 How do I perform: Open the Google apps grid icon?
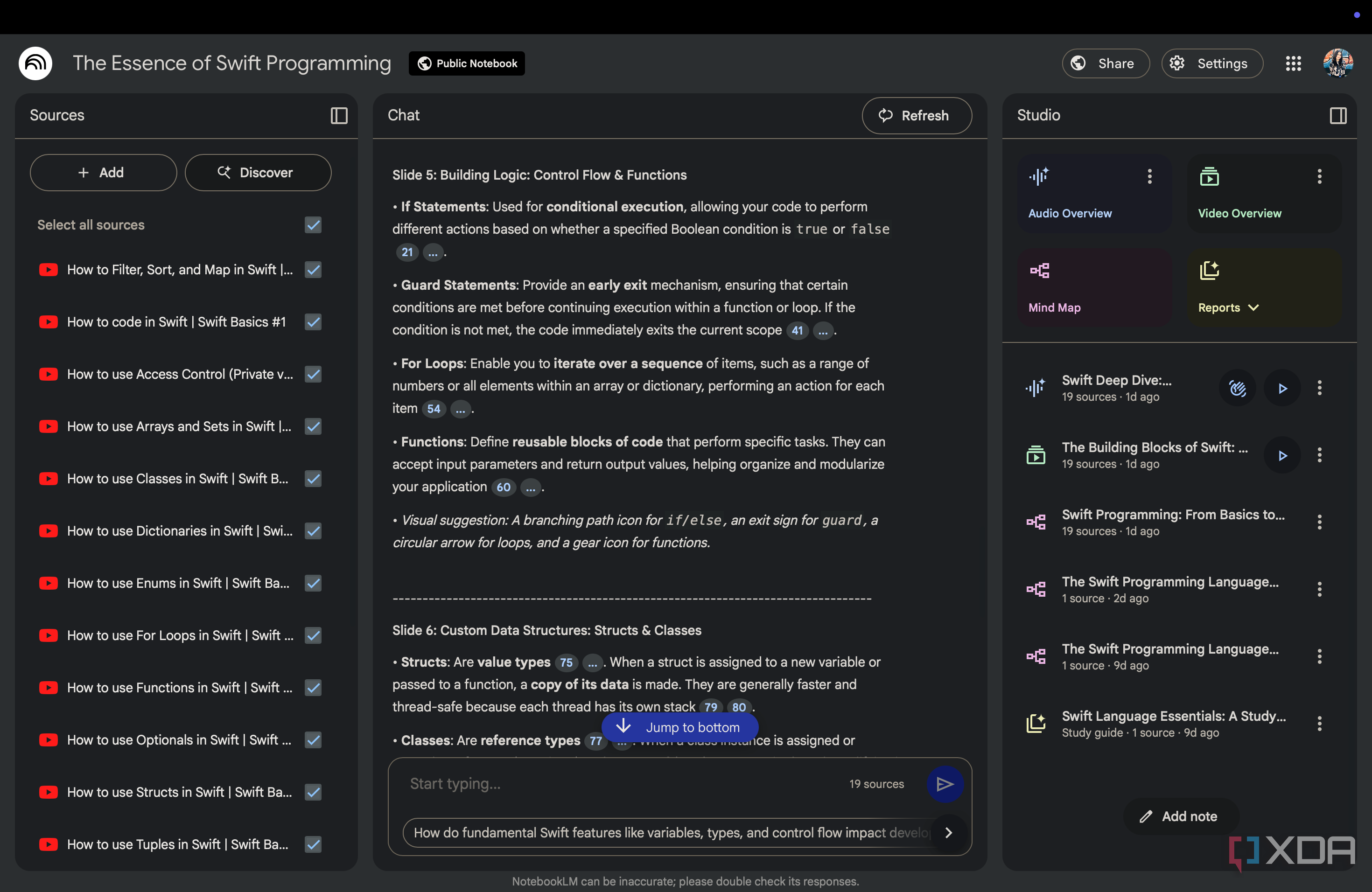tap(1293, 63)
